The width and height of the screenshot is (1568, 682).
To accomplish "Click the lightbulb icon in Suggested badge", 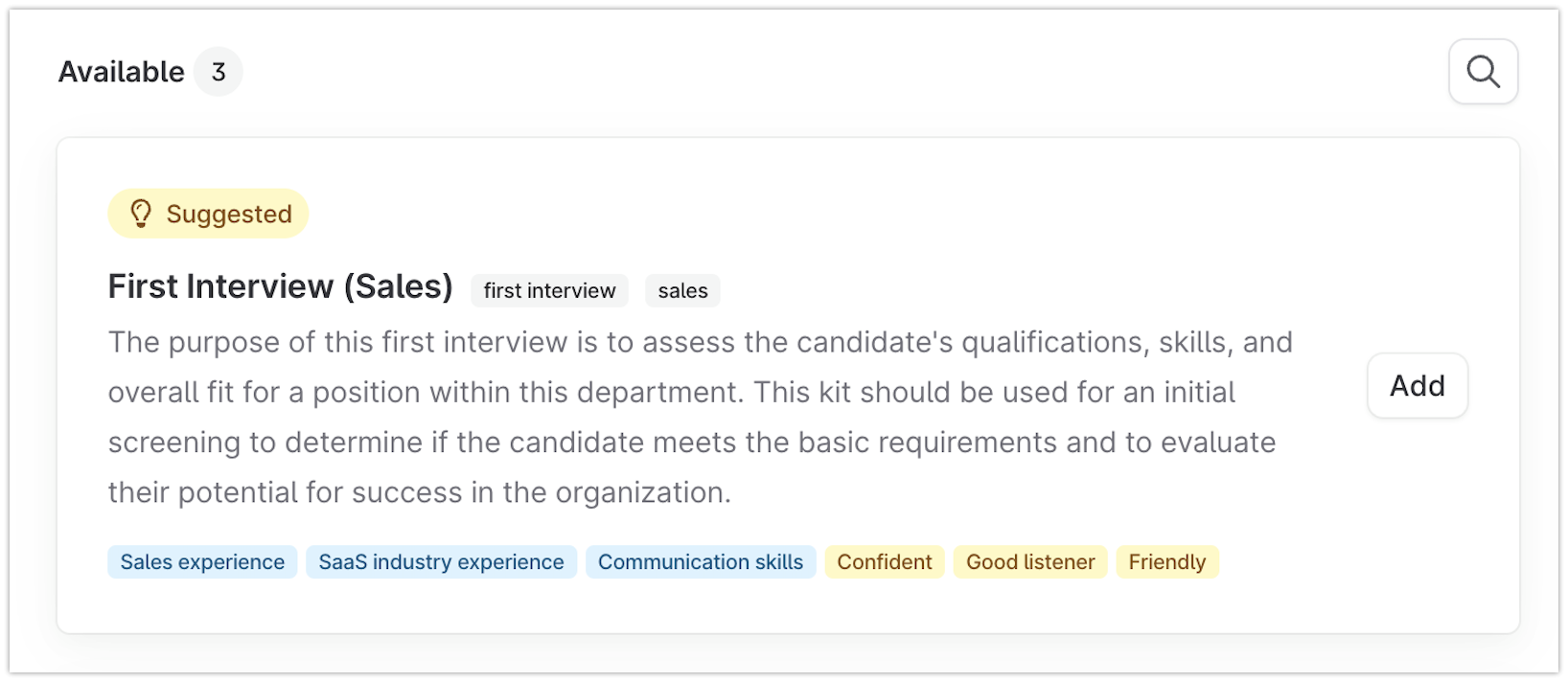I will pyautogui.click(x=141, y=214).
